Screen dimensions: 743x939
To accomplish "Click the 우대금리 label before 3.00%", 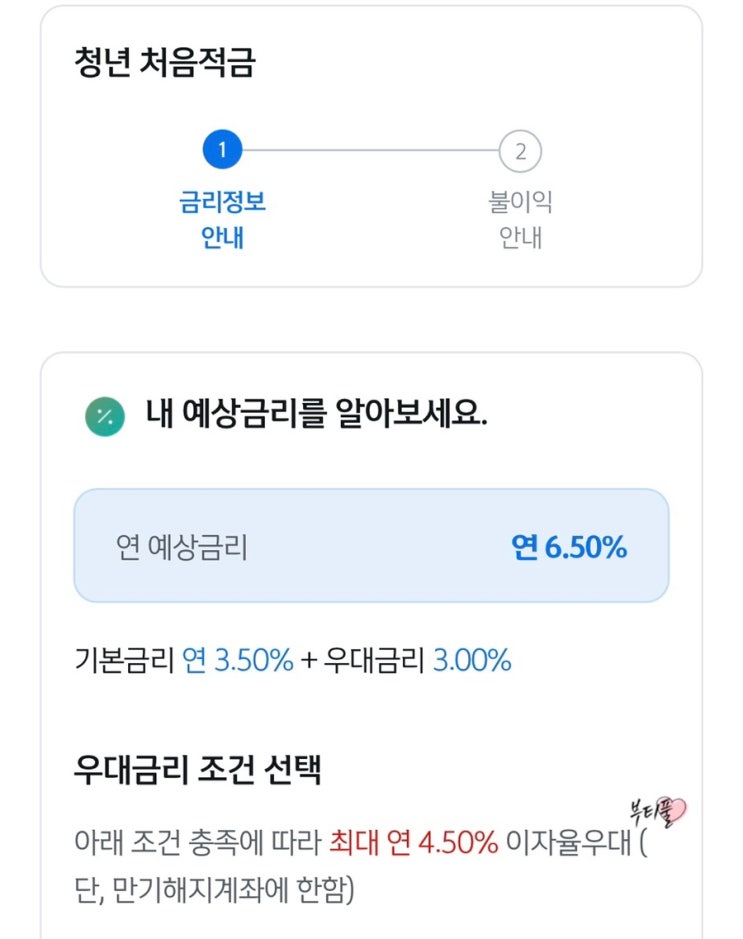I will tap(374, 660).
